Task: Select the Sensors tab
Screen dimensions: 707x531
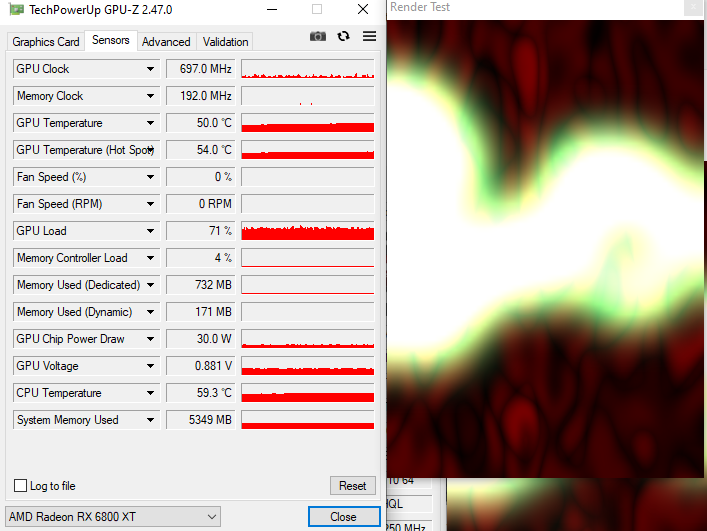Action: [x=110, y=40]
